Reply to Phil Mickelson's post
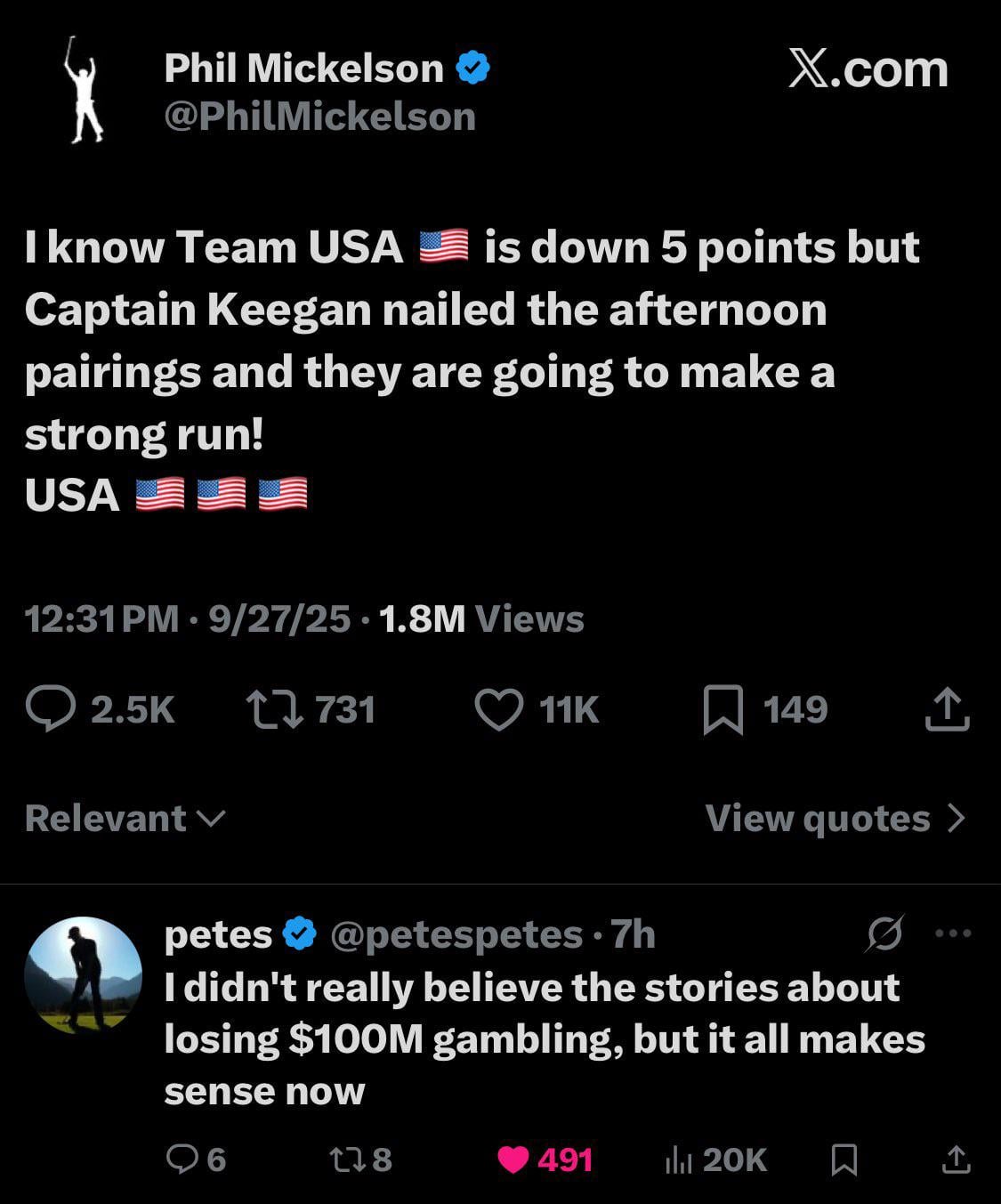Viewport: 1001px width, 1204px height. tap(52, 709)
